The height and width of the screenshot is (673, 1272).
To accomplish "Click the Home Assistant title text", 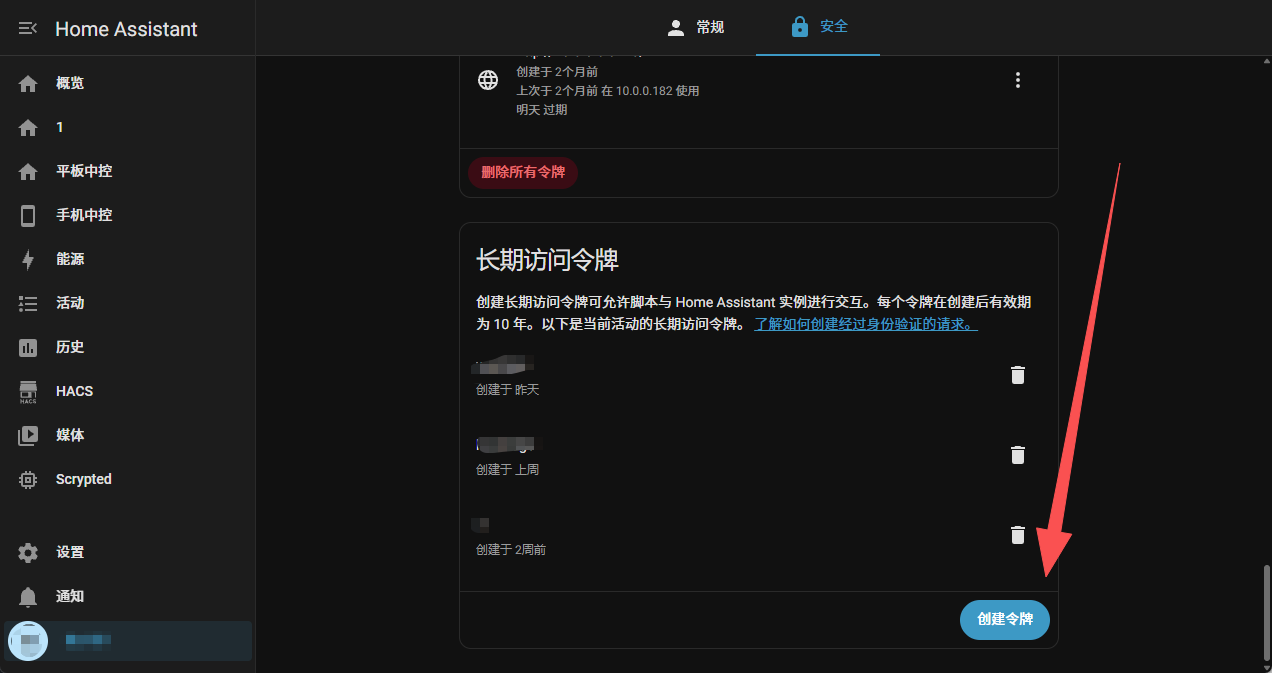I will click(126, 29).
